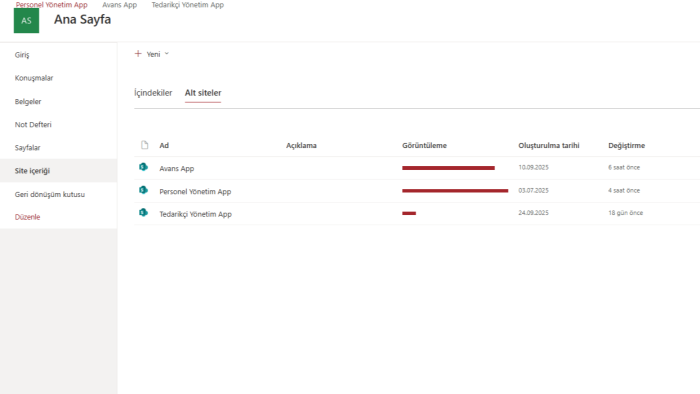Viewport: 700px width, 394px height.
Task: Click the Açıklama column header
Action: 301,145
